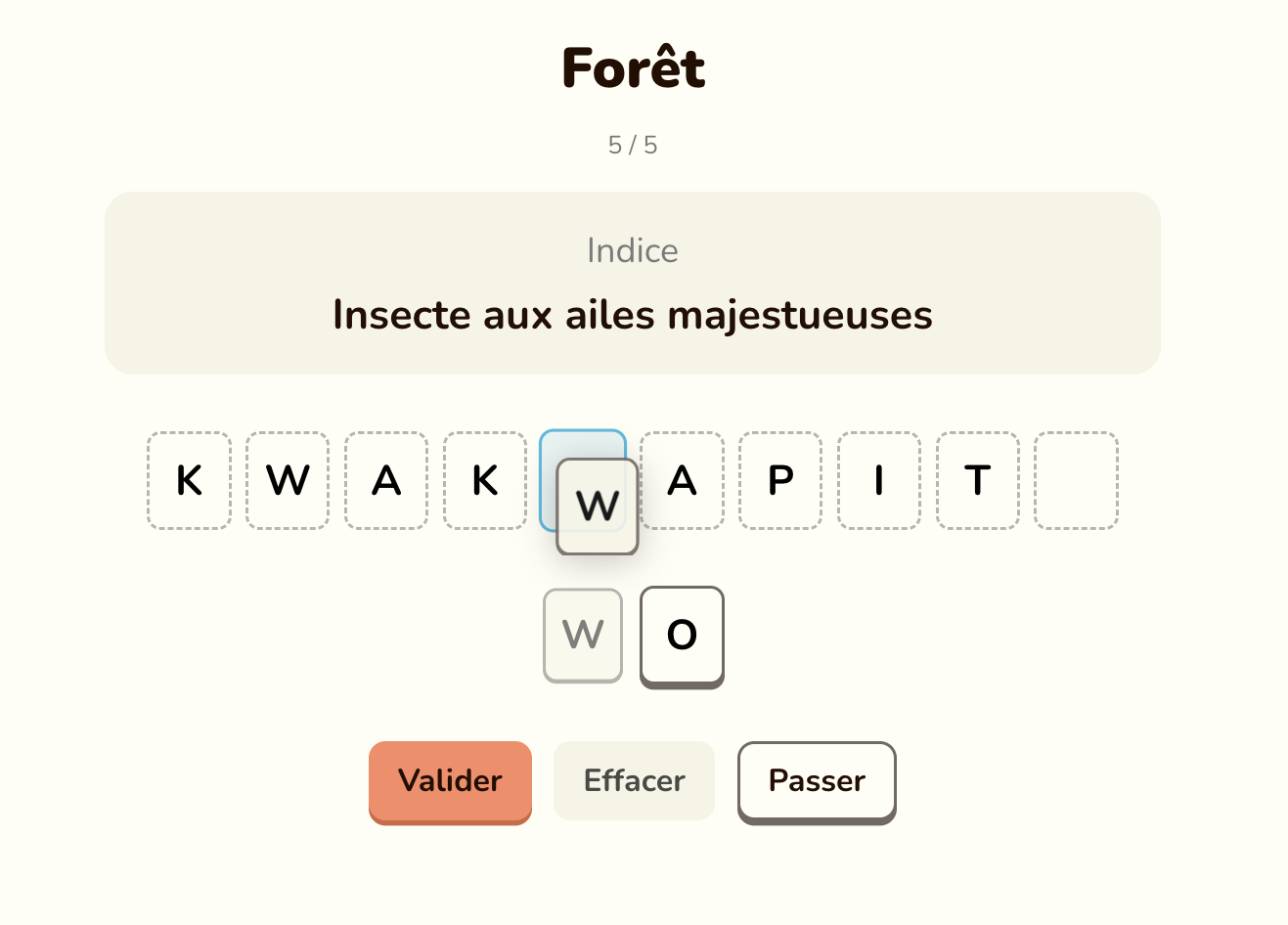Click the T answer slot
The height and width of the screenshot is (925, 1288).
coord(978,480)
